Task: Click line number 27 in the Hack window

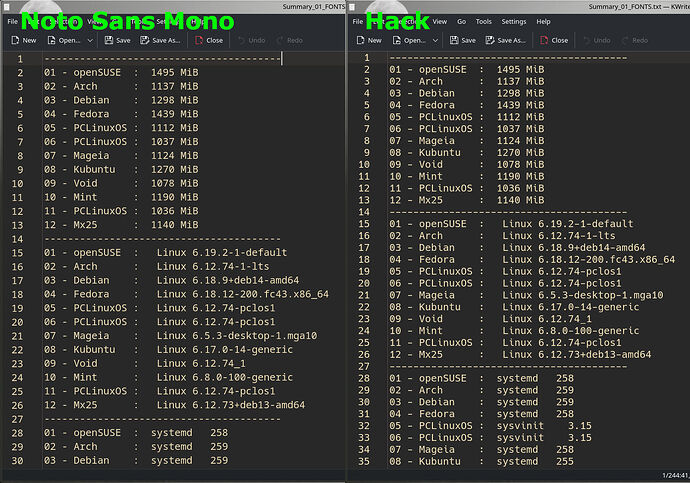Action: 364,366
